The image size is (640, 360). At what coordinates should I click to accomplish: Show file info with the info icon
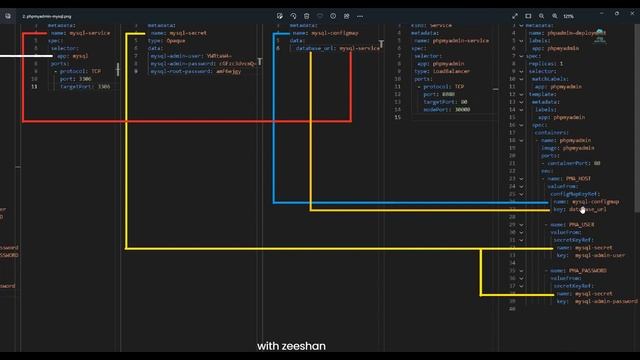333,16
